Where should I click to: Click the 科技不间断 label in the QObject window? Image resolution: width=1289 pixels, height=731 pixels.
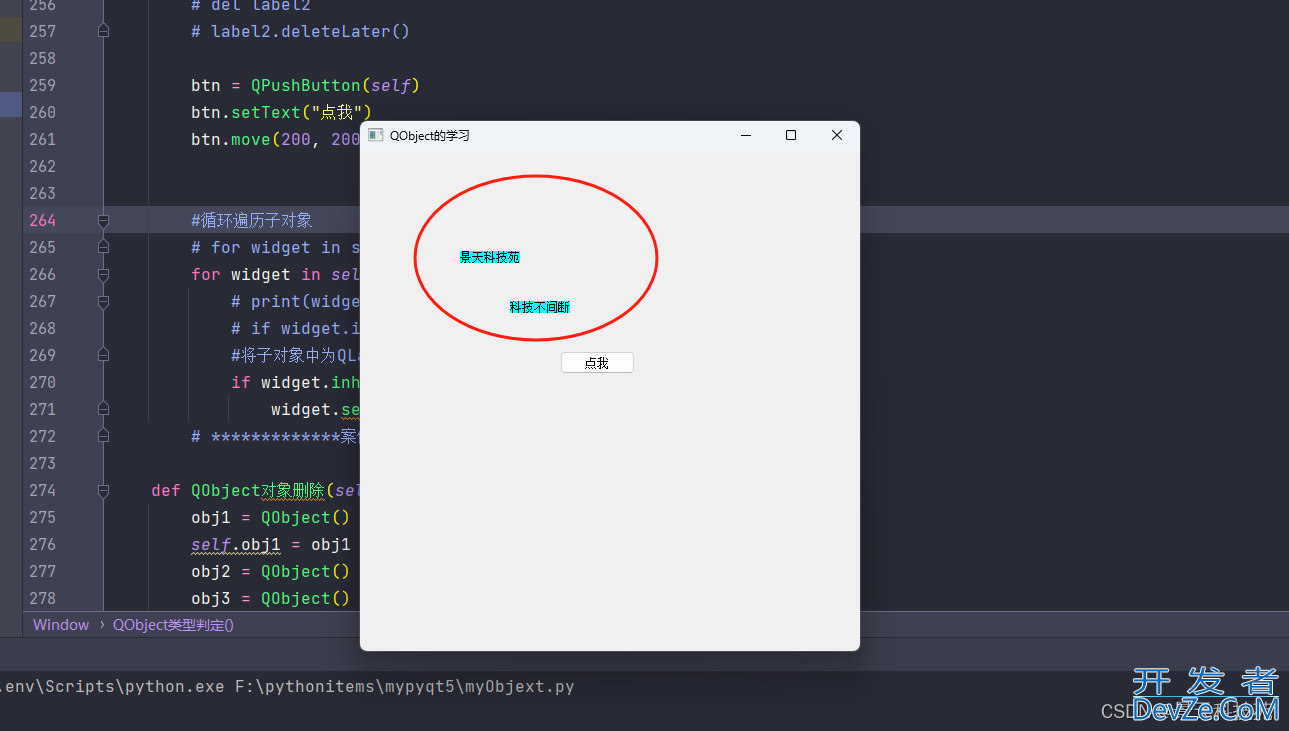pyautogui.click(x=540, y=307)
